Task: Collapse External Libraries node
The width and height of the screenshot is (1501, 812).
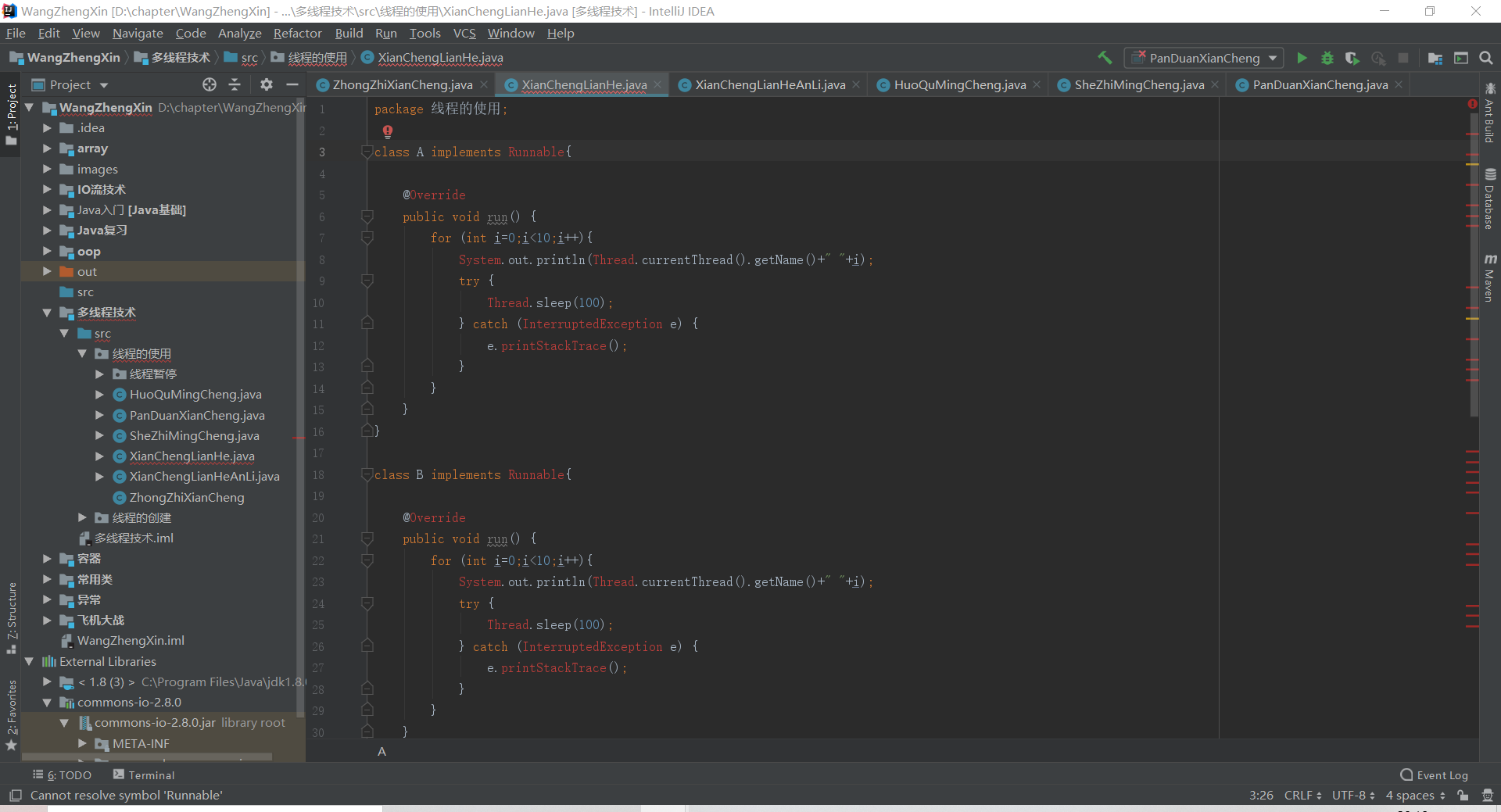Action: tap(29, 661)
